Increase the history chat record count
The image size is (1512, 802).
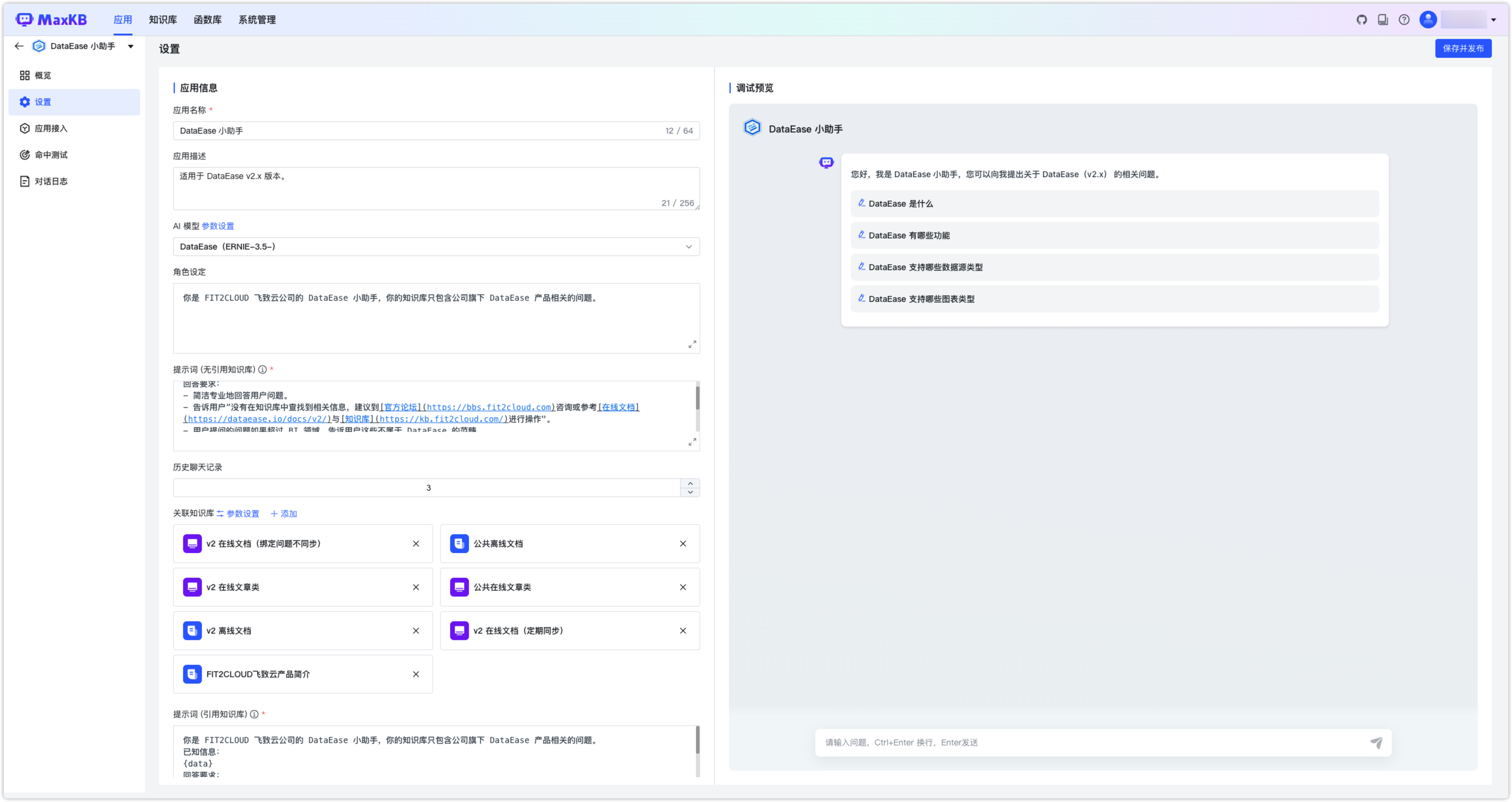click(x=690, y=483)
